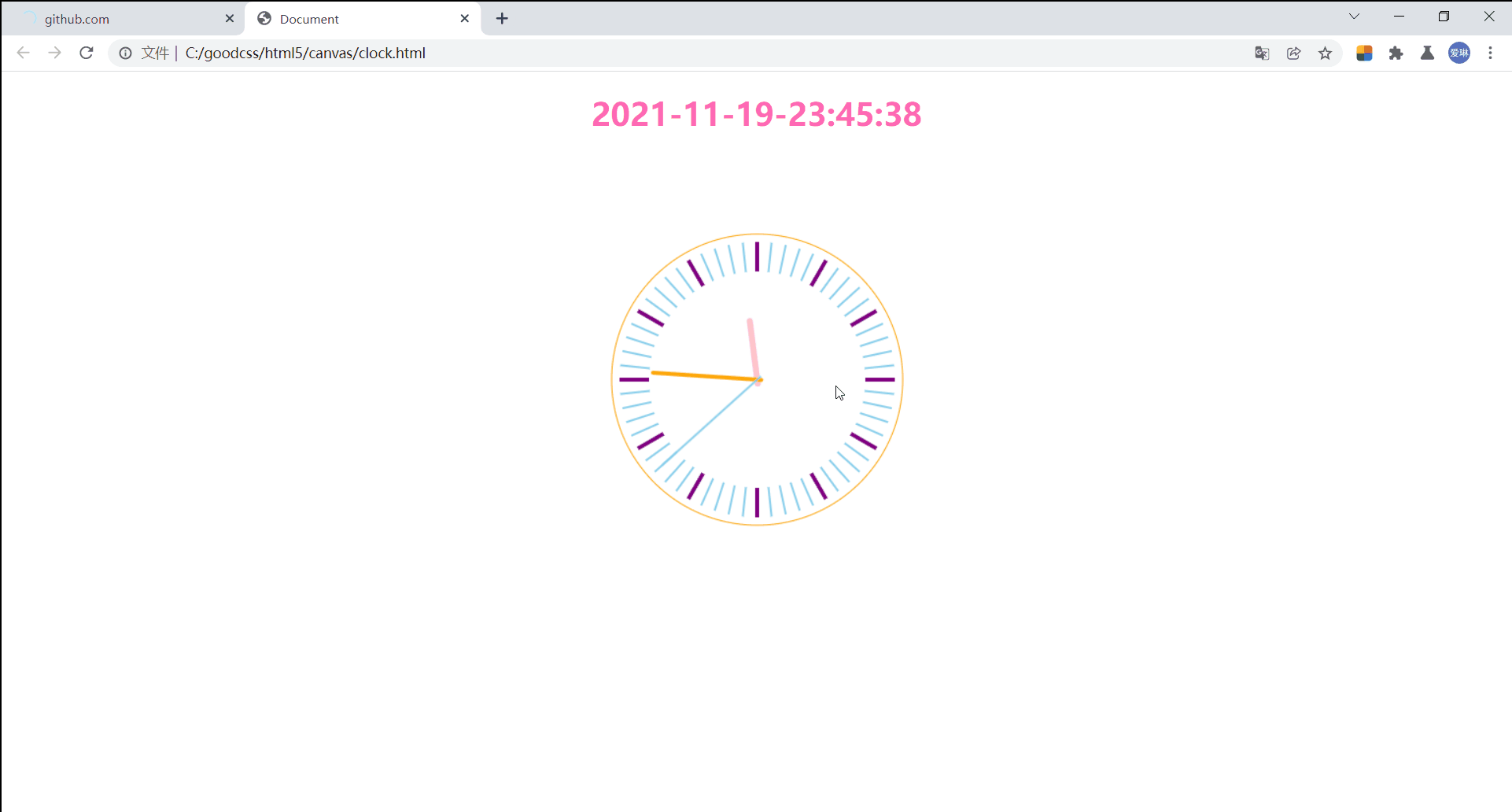Open the colorful workspace extension icon
This screenshot has width=1512, height=812.
[x=1364, y=53]
